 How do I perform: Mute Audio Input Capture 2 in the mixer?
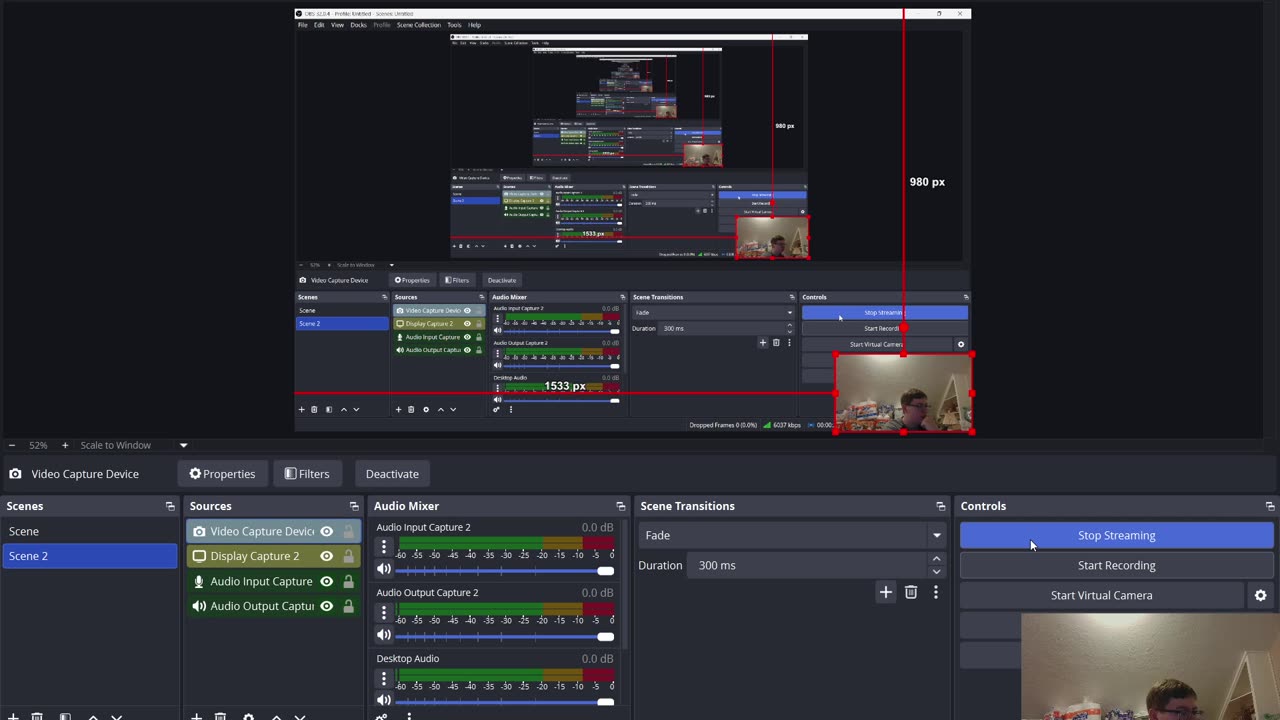click(x=384, y=570)
